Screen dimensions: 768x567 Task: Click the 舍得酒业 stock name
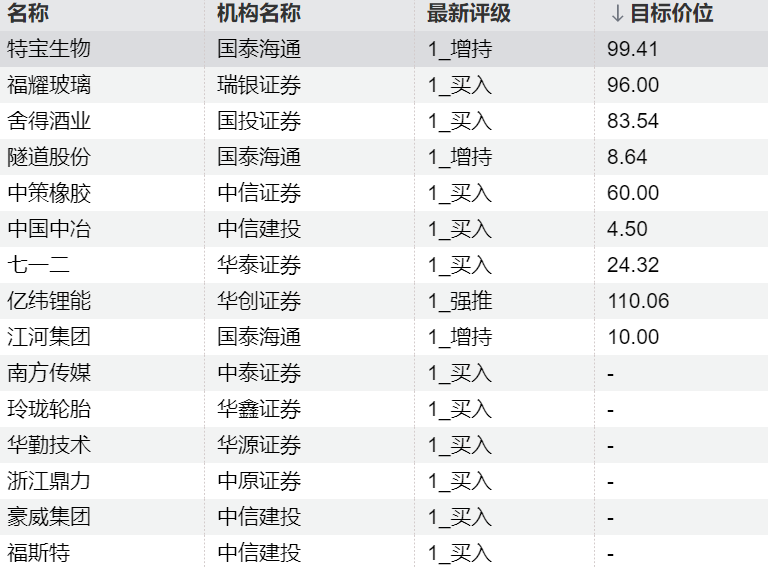(x=49, y=121)
